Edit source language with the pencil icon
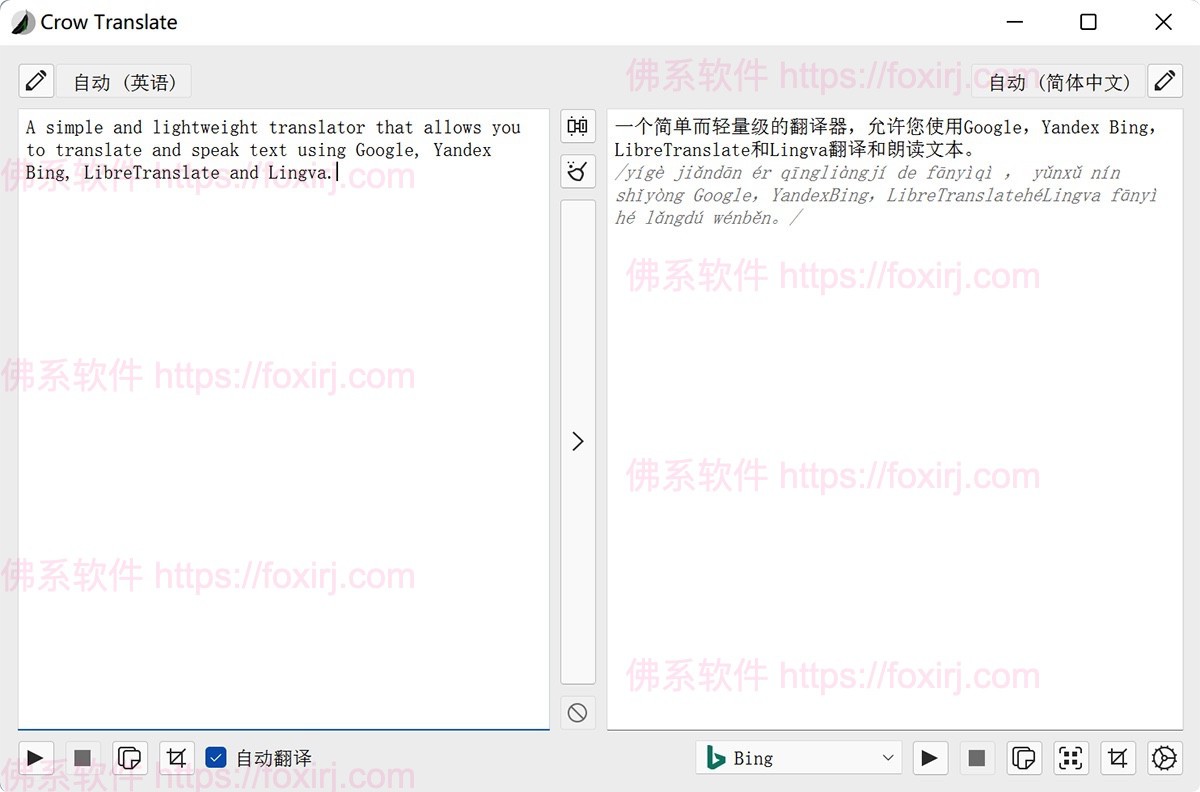Screen dimensions: 1200x792 coord(36,81)
